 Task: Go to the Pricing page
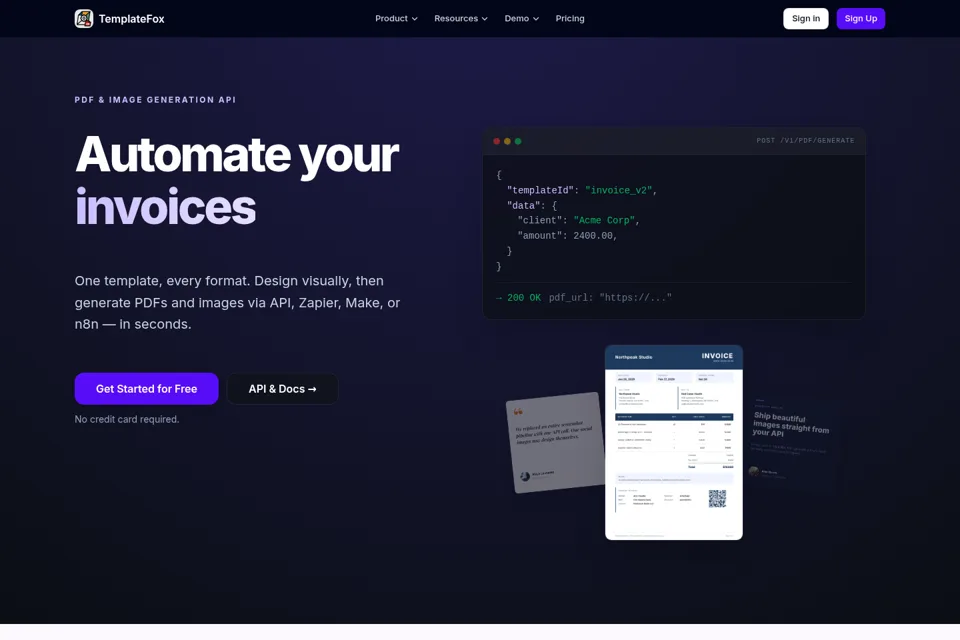(570, 18)
